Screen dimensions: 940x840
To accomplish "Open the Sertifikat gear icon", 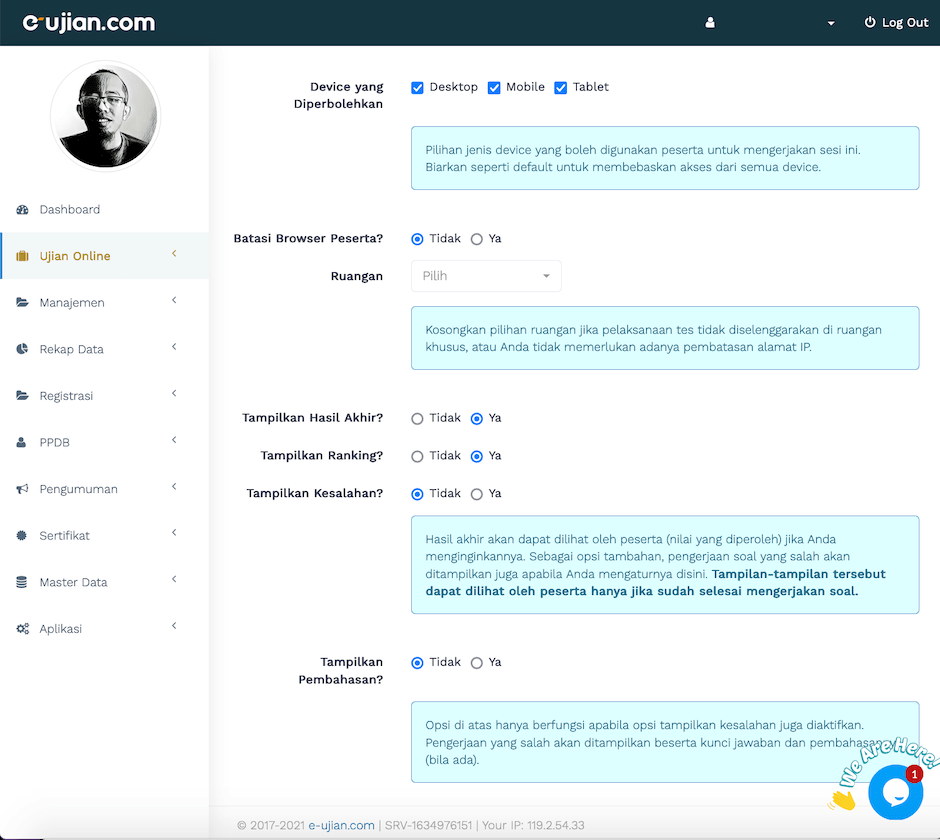I will click(x=22, y=535).
